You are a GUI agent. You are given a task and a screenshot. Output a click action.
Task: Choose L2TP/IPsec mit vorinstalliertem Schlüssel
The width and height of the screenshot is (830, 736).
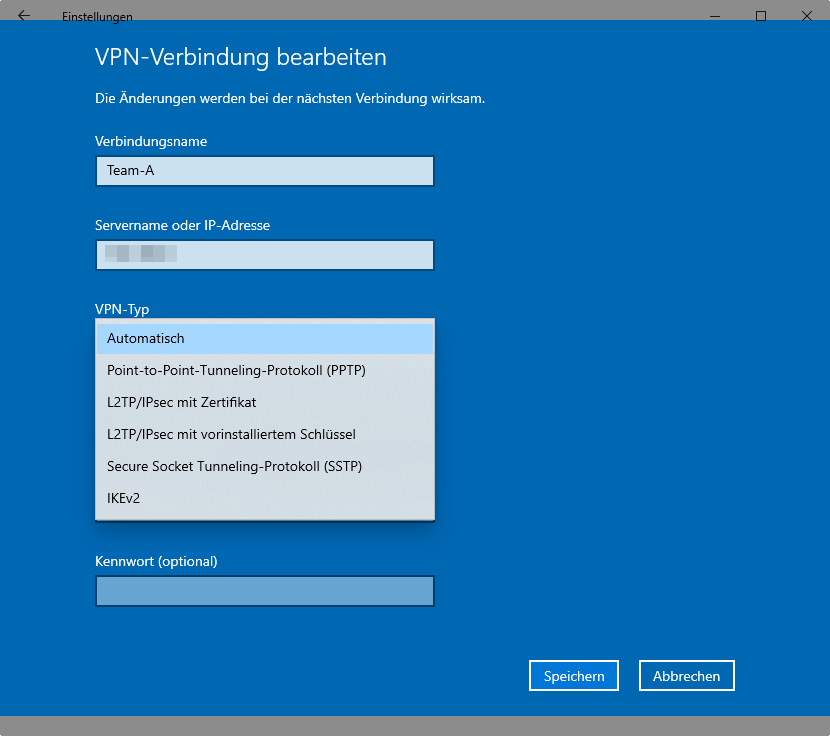tap(265, 434)
